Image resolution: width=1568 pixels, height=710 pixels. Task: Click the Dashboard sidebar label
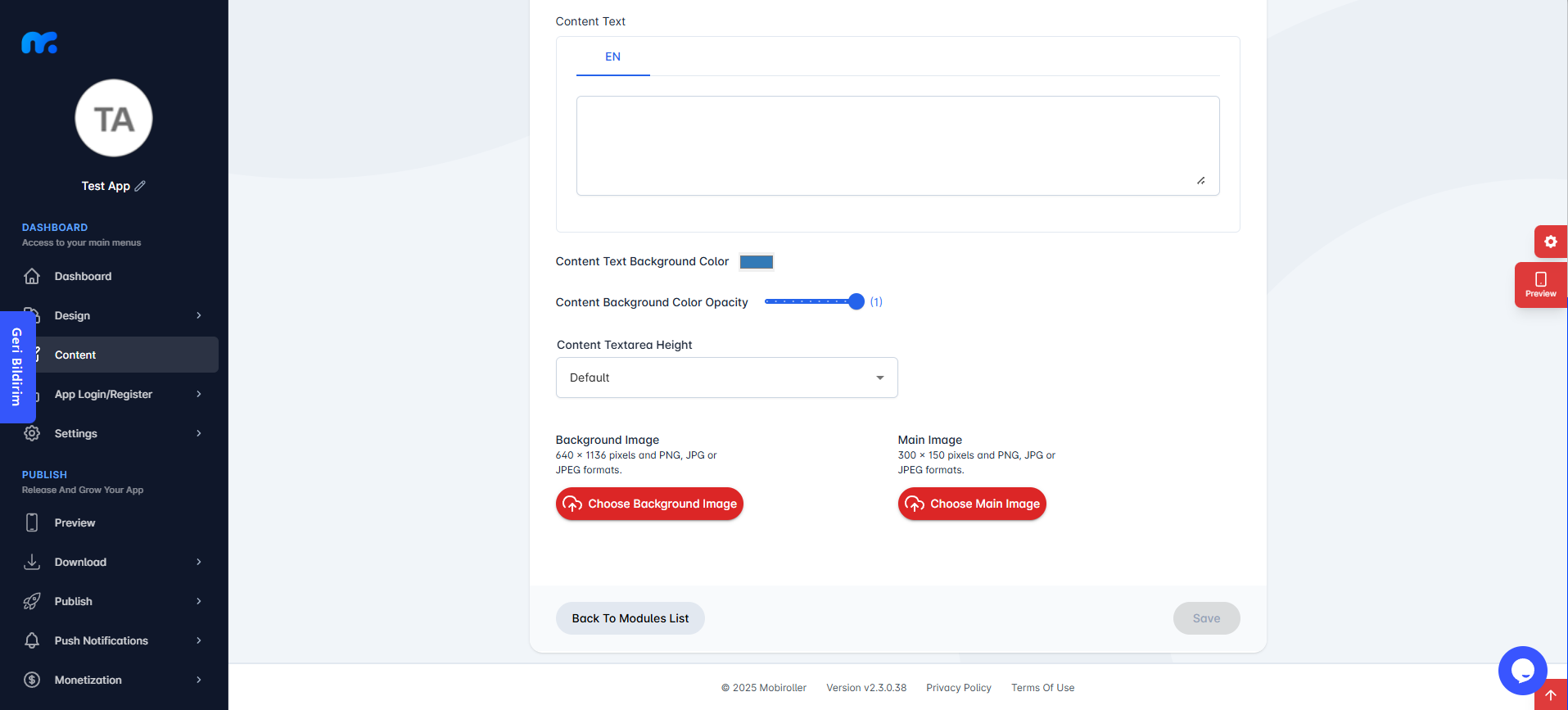click(x=83, y=276)
